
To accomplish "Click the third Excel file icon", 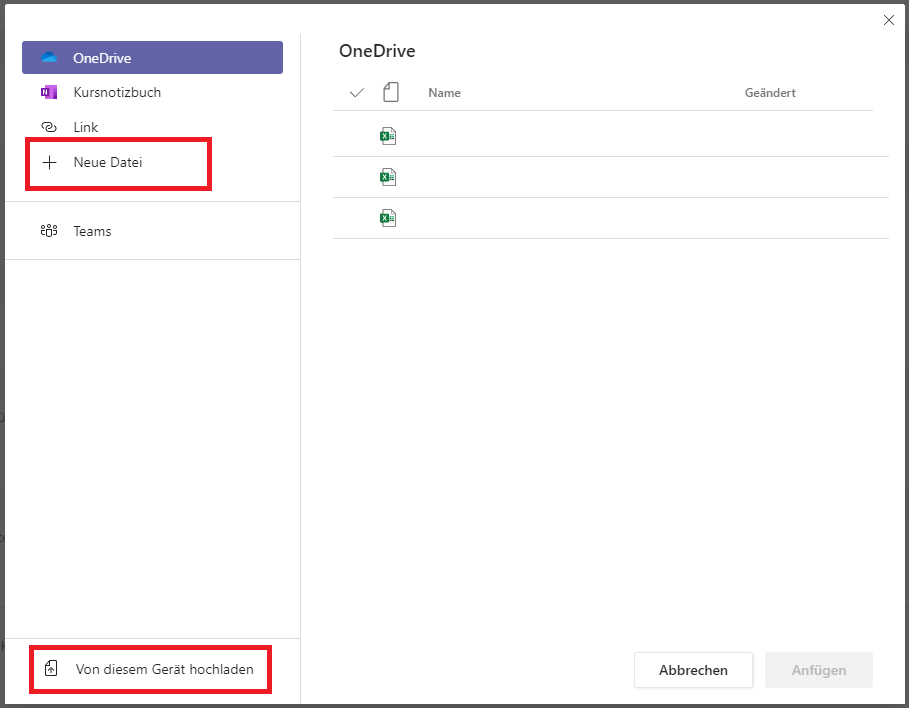I will click(x=388, y=218).
